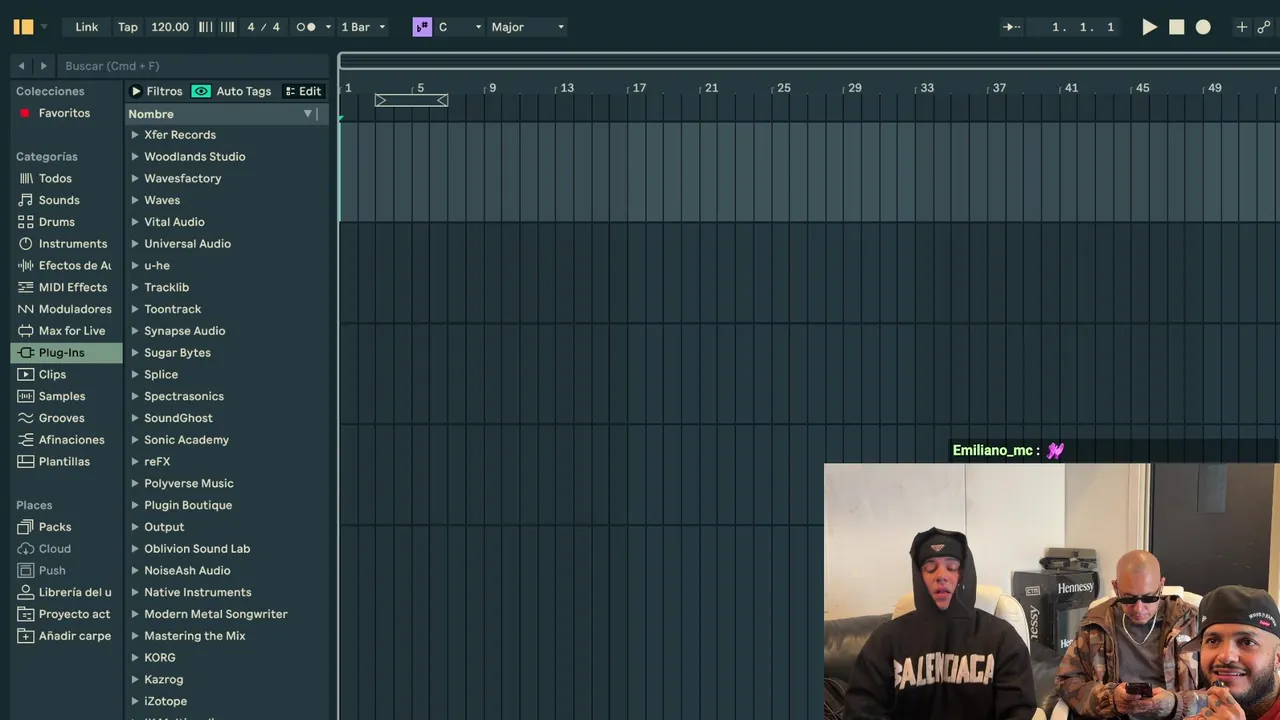Open the 1 Bar quantization dropdown

point(363,27)
